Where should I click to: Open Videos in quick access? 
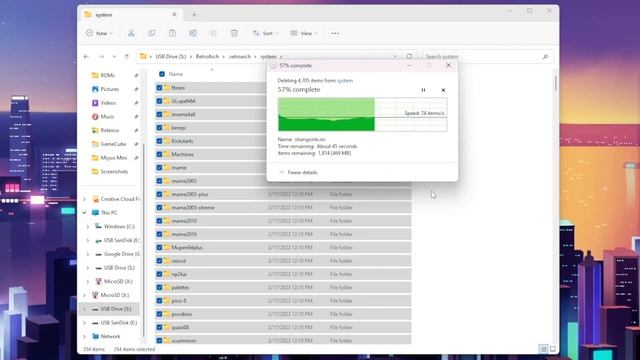click(108, 103)
